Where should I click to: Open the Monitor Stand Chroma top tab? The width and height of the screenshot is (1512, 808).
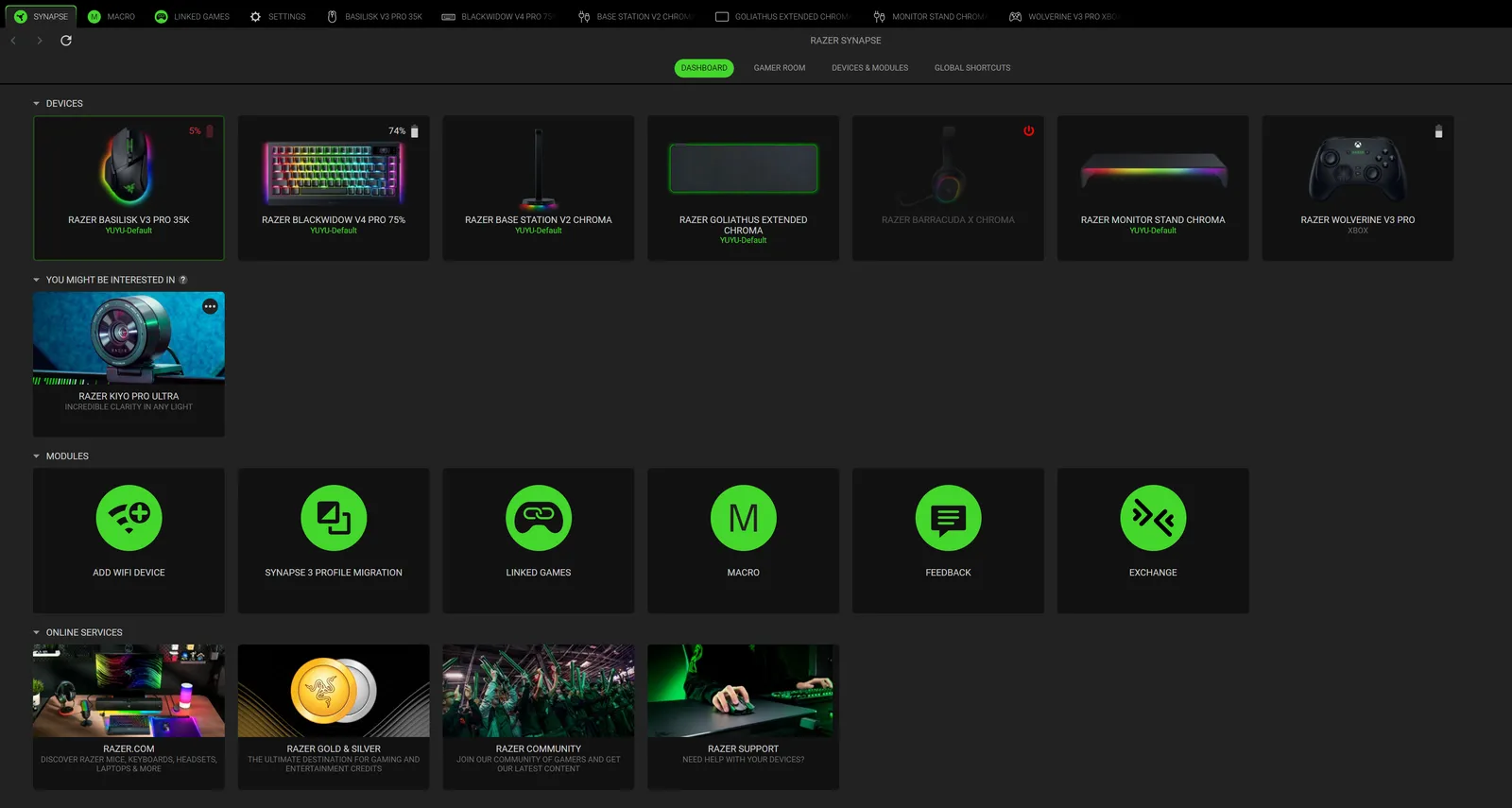(x=929, y=16)
